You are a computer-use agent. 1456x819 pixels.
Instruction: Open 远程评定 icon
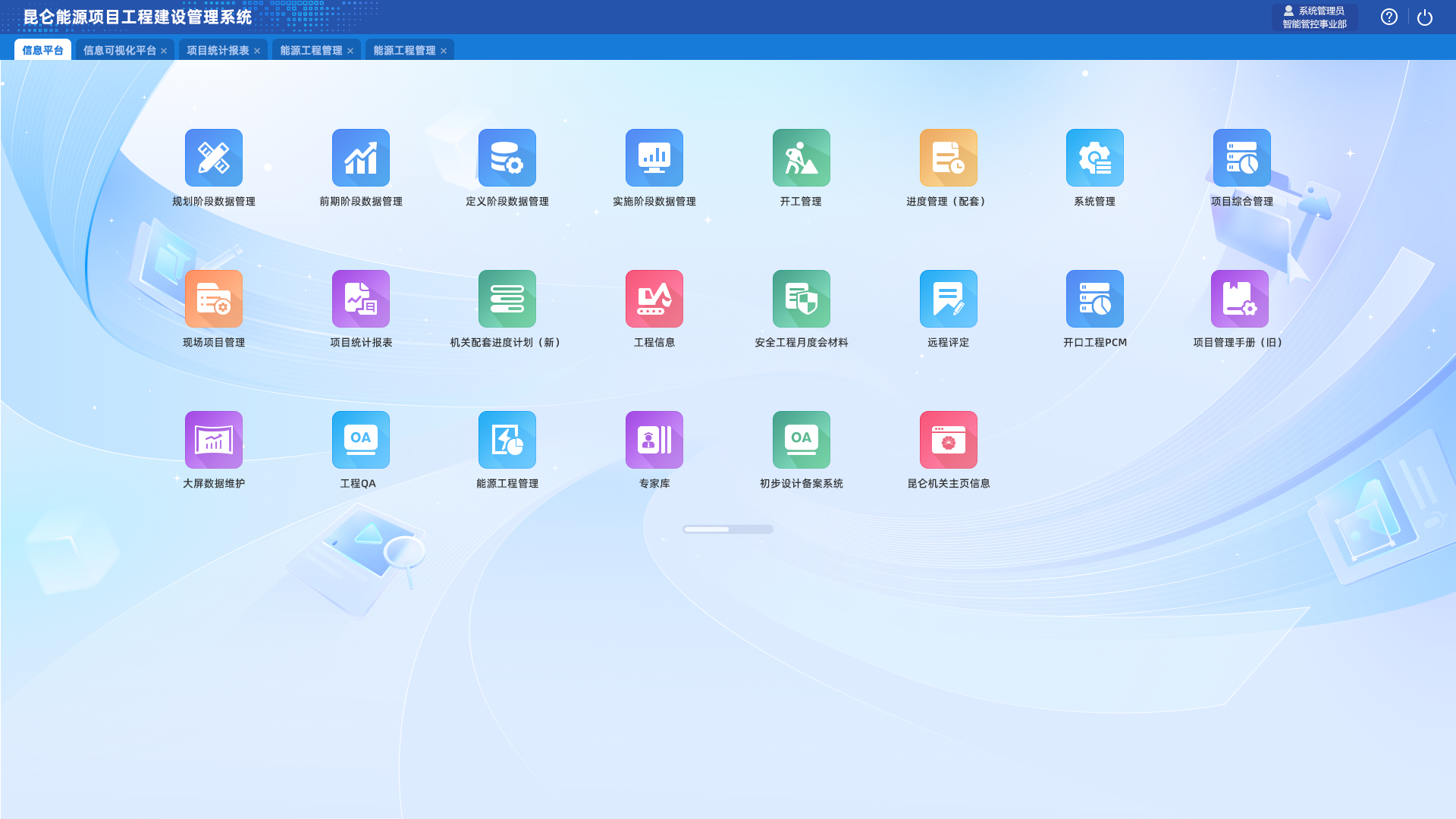click(948, 299)
